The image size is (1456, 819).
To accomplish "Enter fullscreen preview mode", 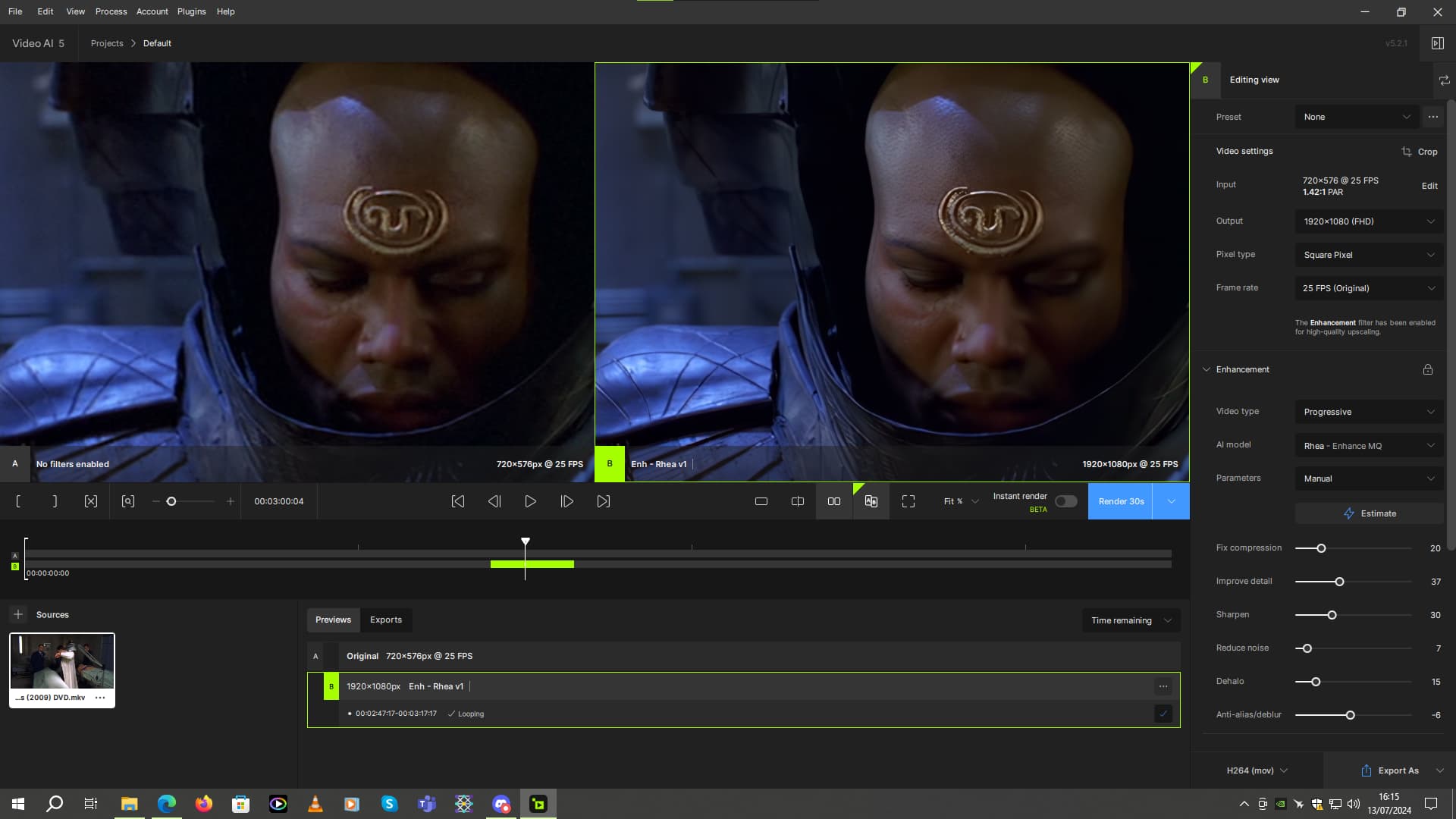I will 908,501.
